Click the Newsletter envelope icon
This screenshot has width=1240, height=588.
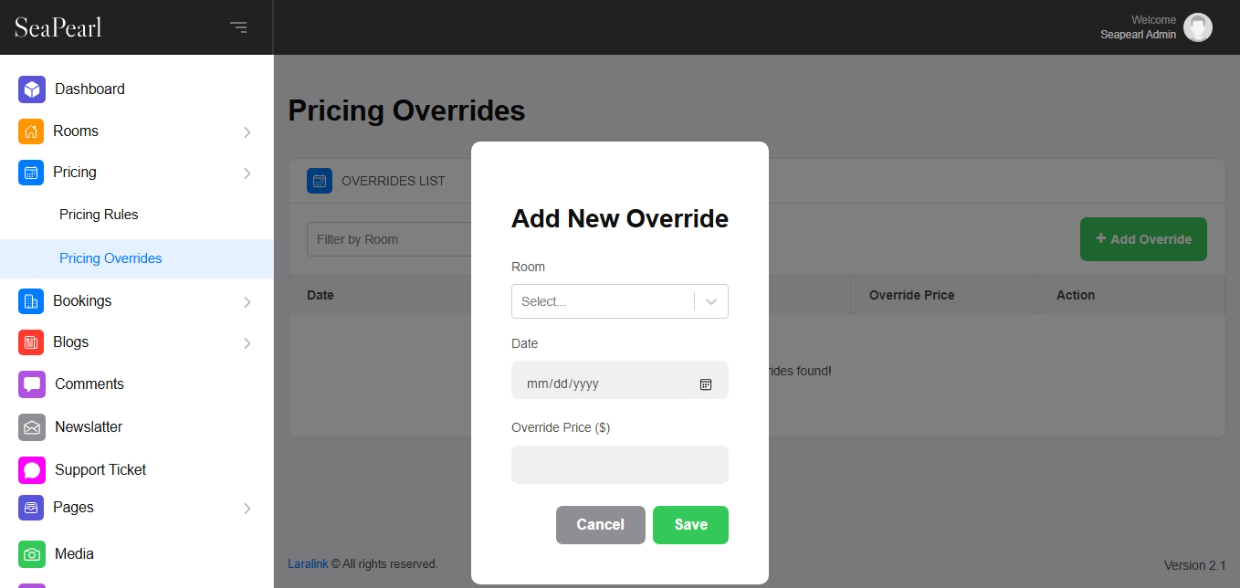32,427
